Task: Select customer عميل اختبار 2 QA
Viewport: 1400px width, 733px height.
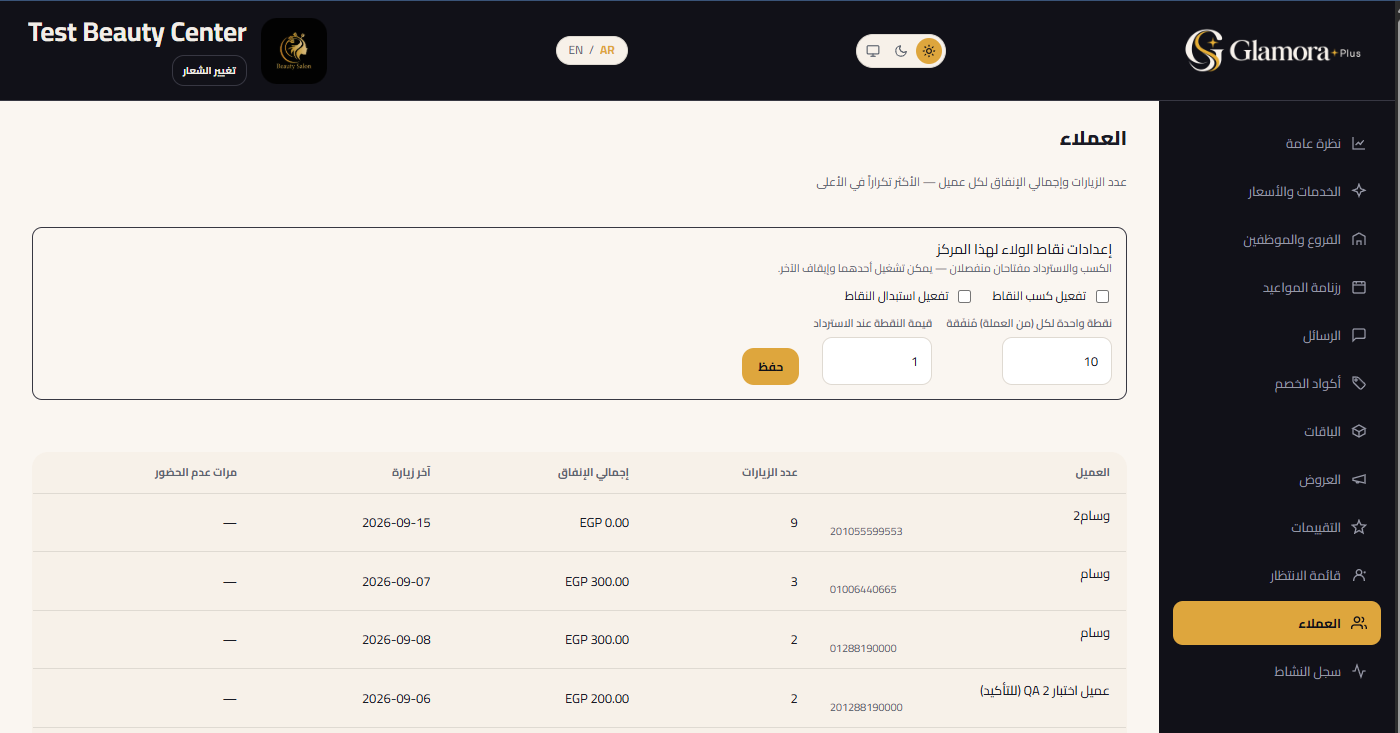Action: tap(1045, 691)
